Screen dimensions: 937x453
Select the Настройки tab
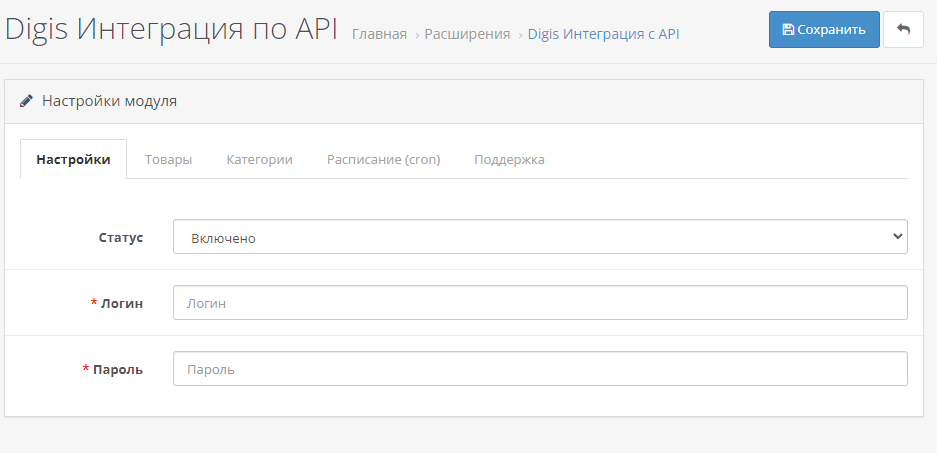74,160
